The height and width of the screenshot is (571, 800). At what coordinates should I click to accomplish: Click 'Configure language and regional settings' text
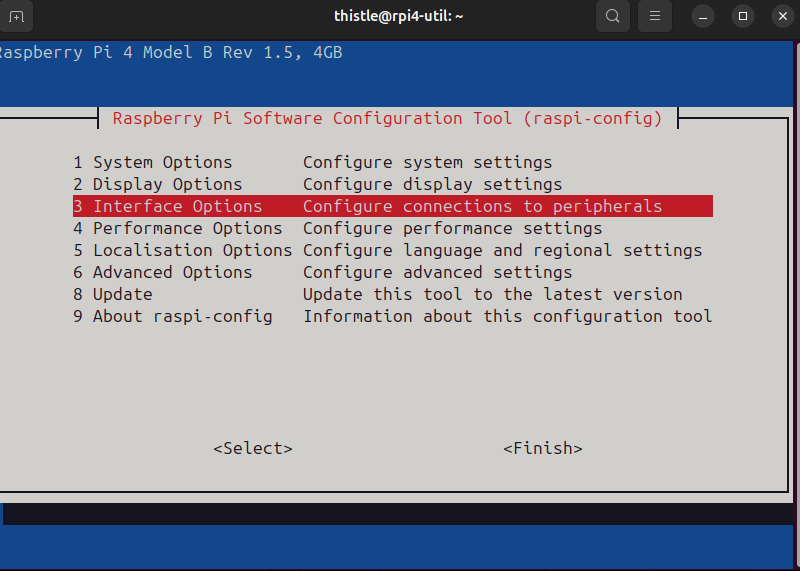click(x=503, y=250)
